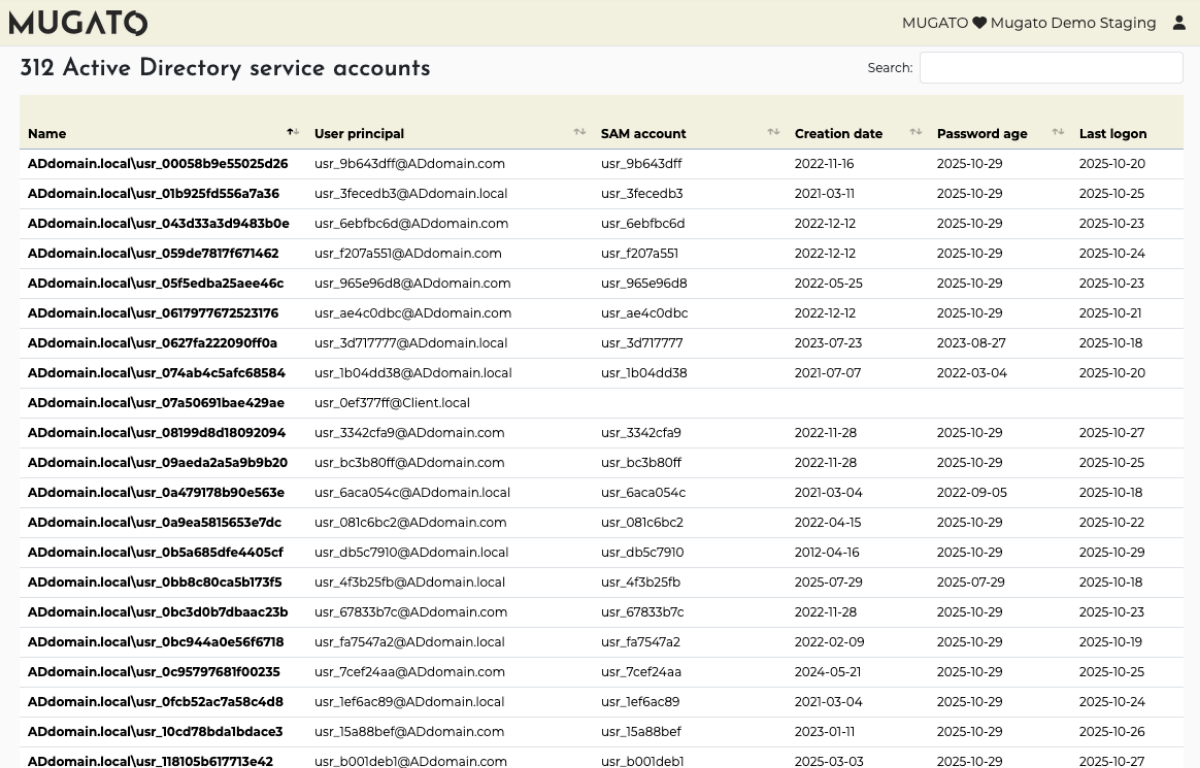
Task: Open account ADdomain.local\usr_0627fa222090ff0a
Action: 153,343
